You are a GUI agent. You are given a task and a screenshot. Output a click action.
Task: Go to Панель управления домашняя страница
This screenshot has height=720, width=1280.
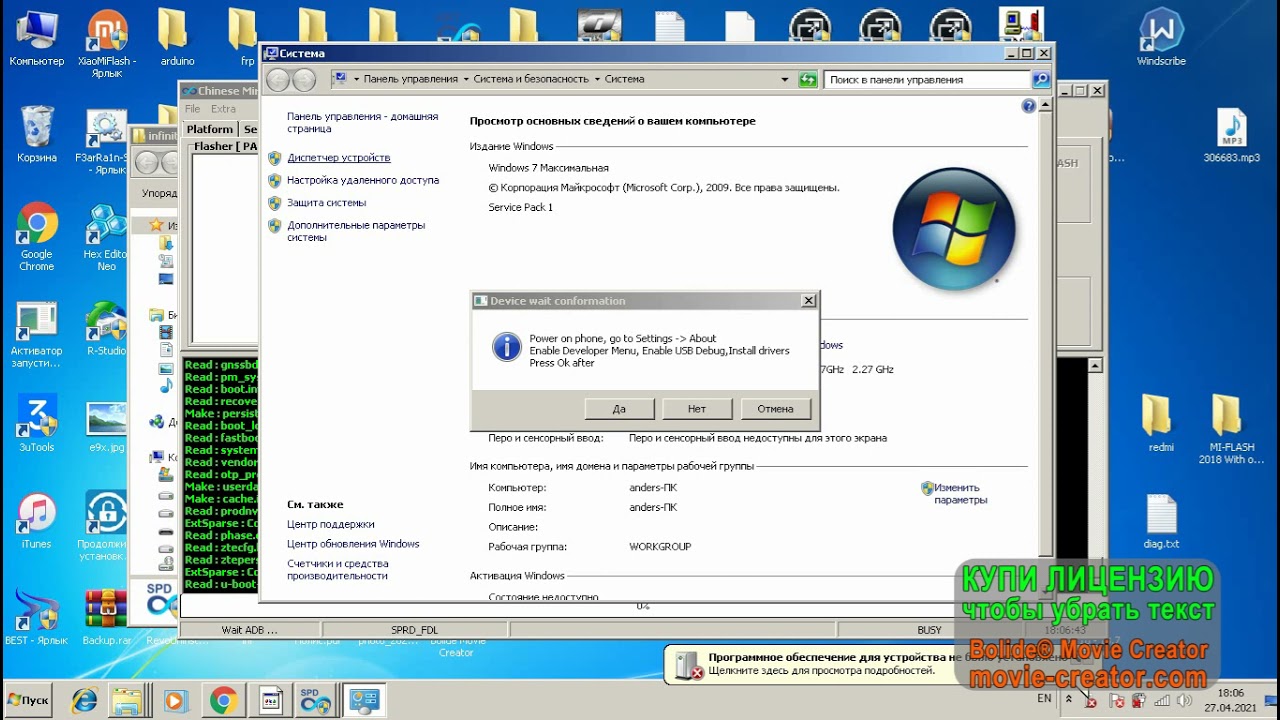tap(363, 122)
